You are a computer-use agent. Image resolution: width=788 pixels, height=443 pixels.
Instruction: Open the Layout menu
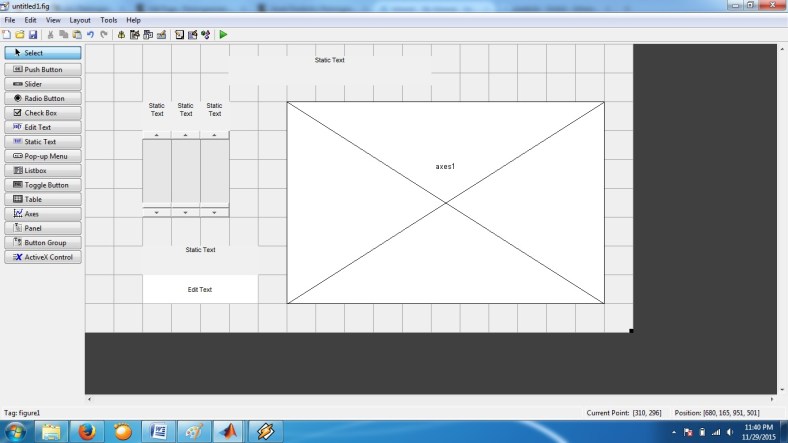coord(80,20)
